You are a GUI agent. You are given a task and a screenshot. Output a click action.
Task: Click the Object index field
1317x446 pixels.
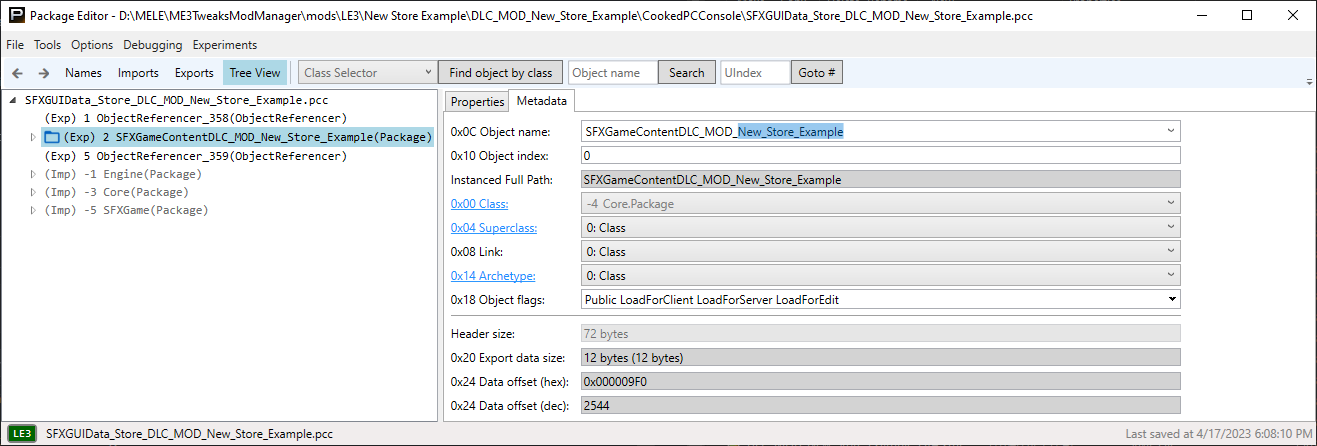tap(881, 156)
